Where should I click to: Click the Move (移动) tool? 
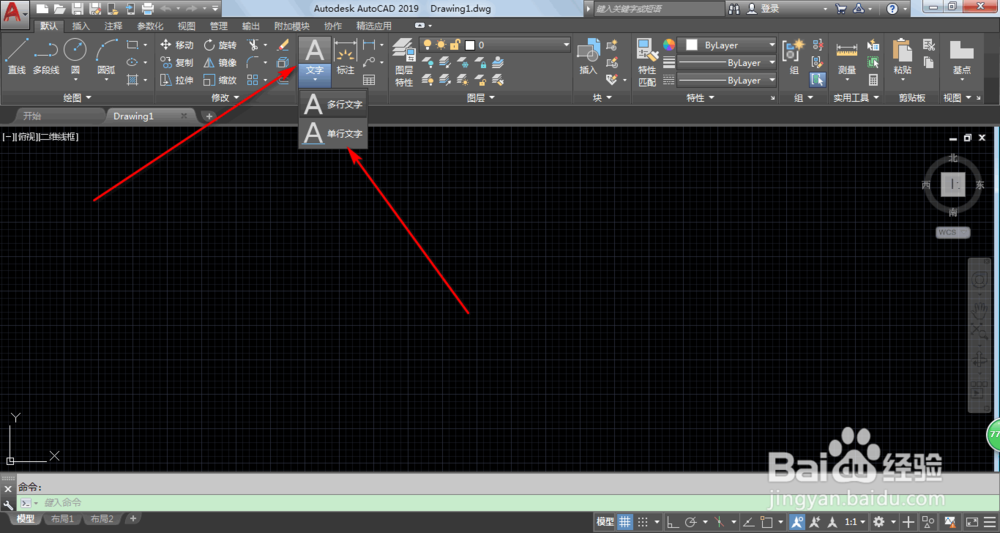(176, 45)
